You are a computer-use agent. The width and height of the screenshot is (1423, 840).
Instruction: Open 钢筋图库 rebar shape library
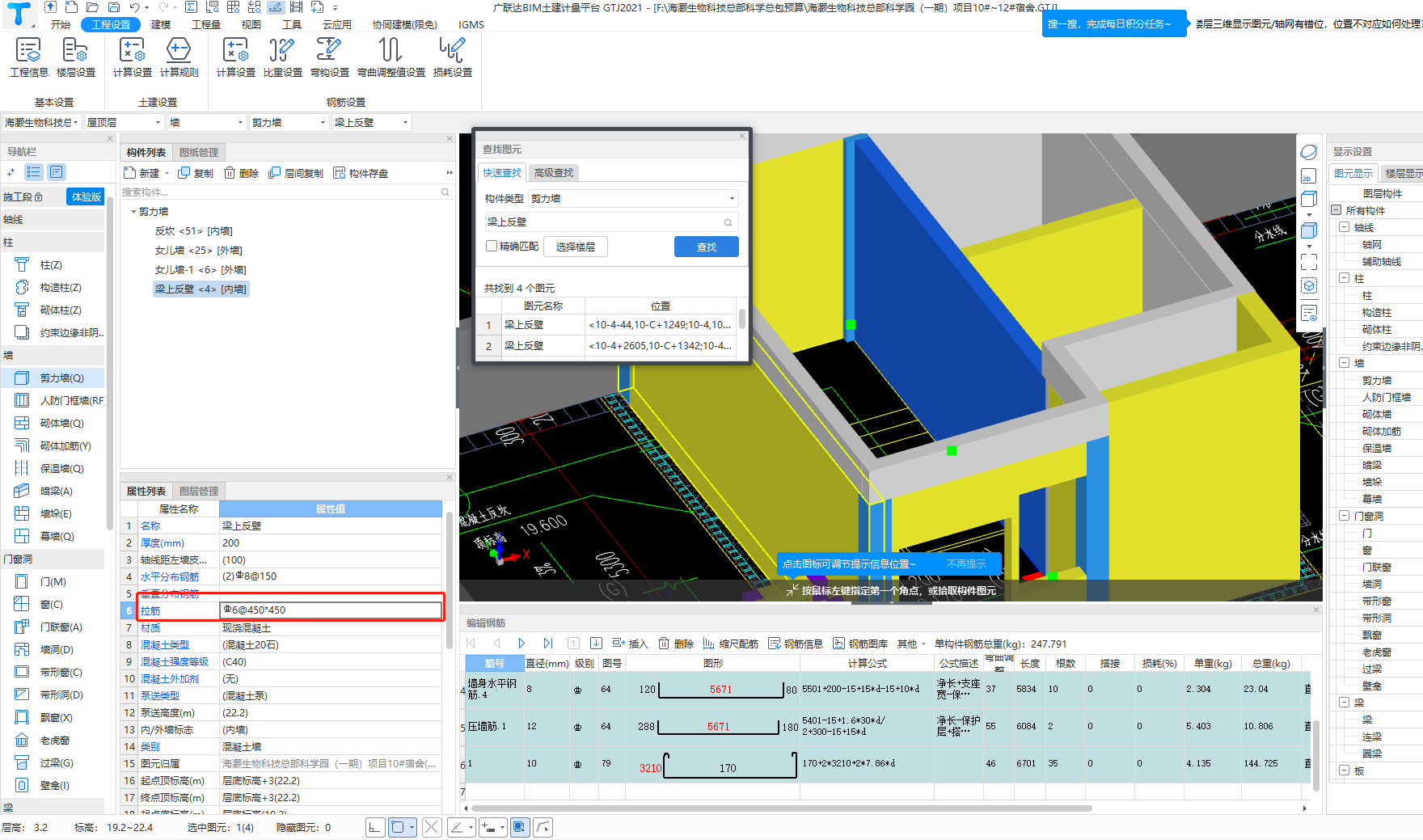click(x=860, y=644)
